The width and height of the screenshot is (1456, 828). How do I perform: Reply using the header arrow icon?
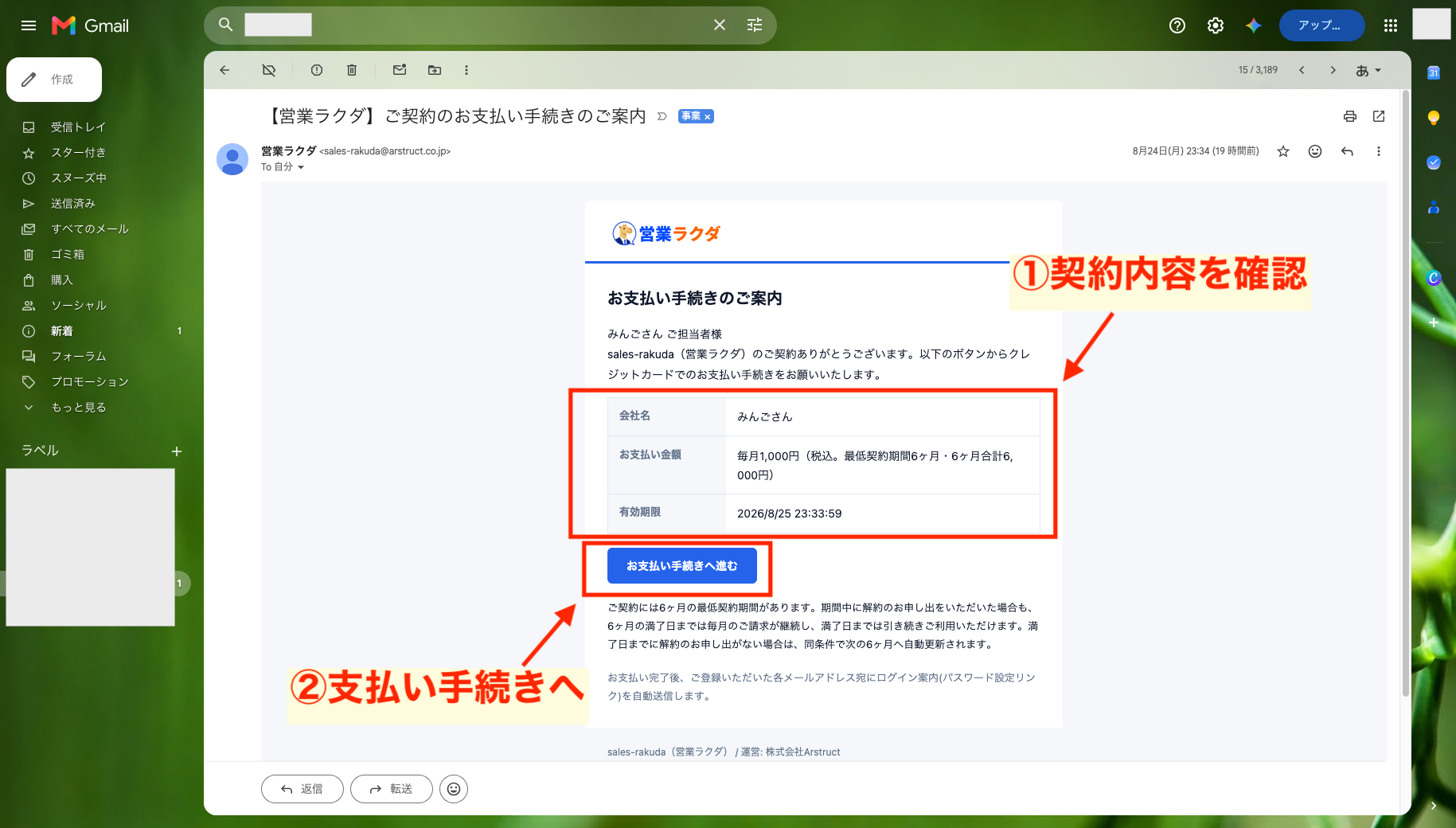[x=1347, y=151]
